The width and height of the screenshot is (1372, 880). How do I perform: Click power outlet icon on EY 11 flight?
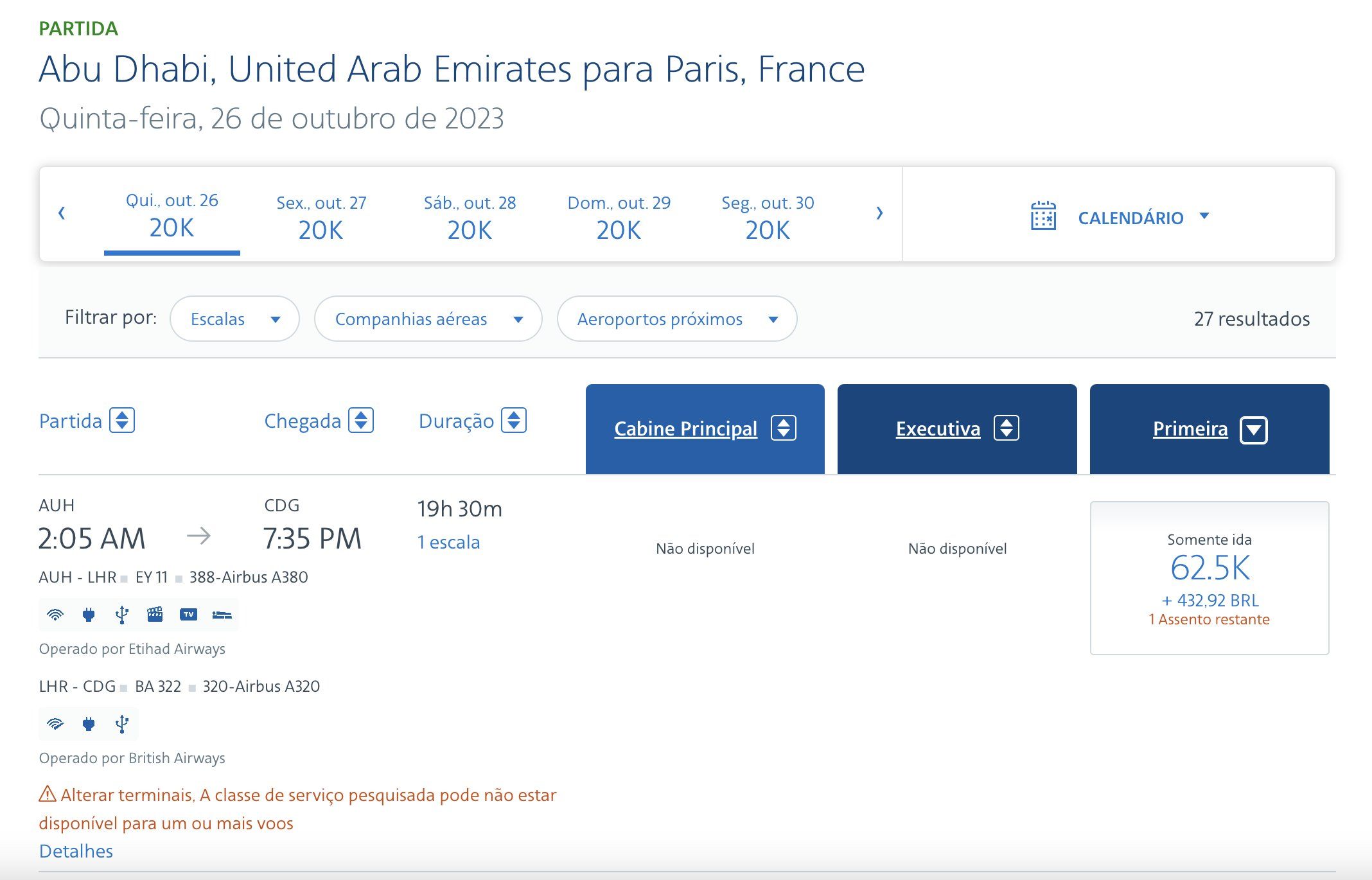pyautogui.click(x=89, y=615)
